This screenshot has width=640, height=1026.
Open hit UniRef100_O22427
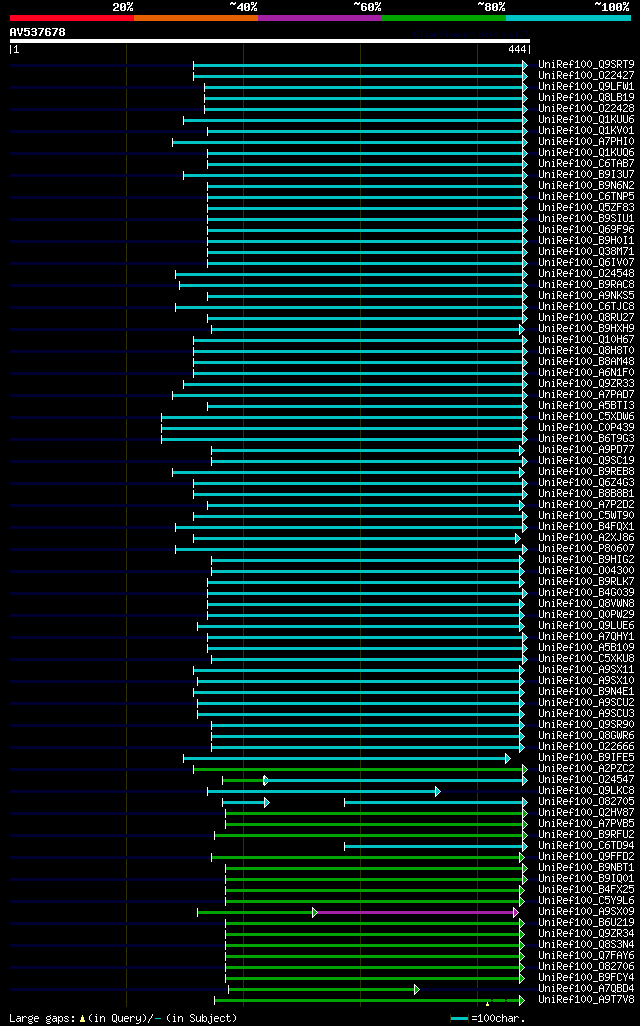tap(586, 76)
